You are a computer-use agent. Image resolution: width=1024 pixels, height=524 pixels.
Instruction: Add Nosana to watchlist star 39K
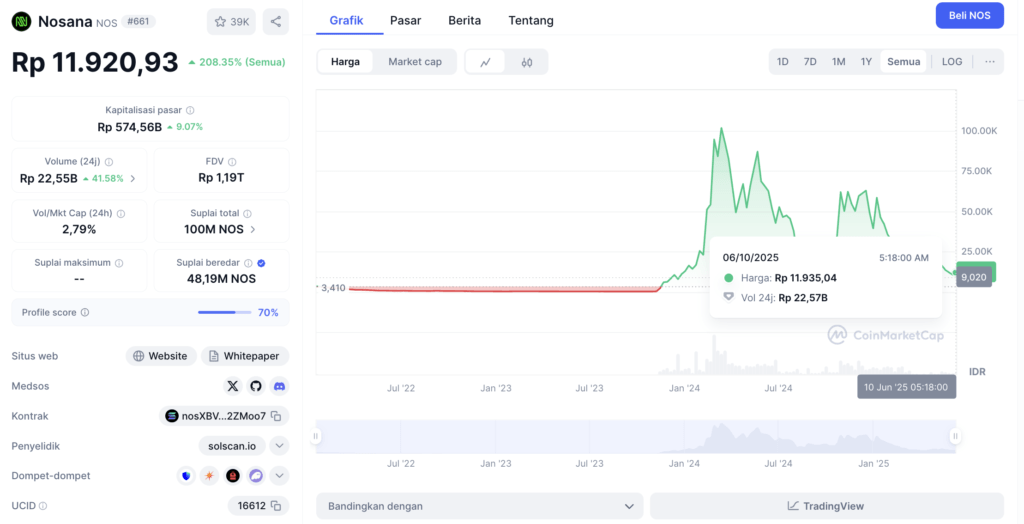coord(231,22)
